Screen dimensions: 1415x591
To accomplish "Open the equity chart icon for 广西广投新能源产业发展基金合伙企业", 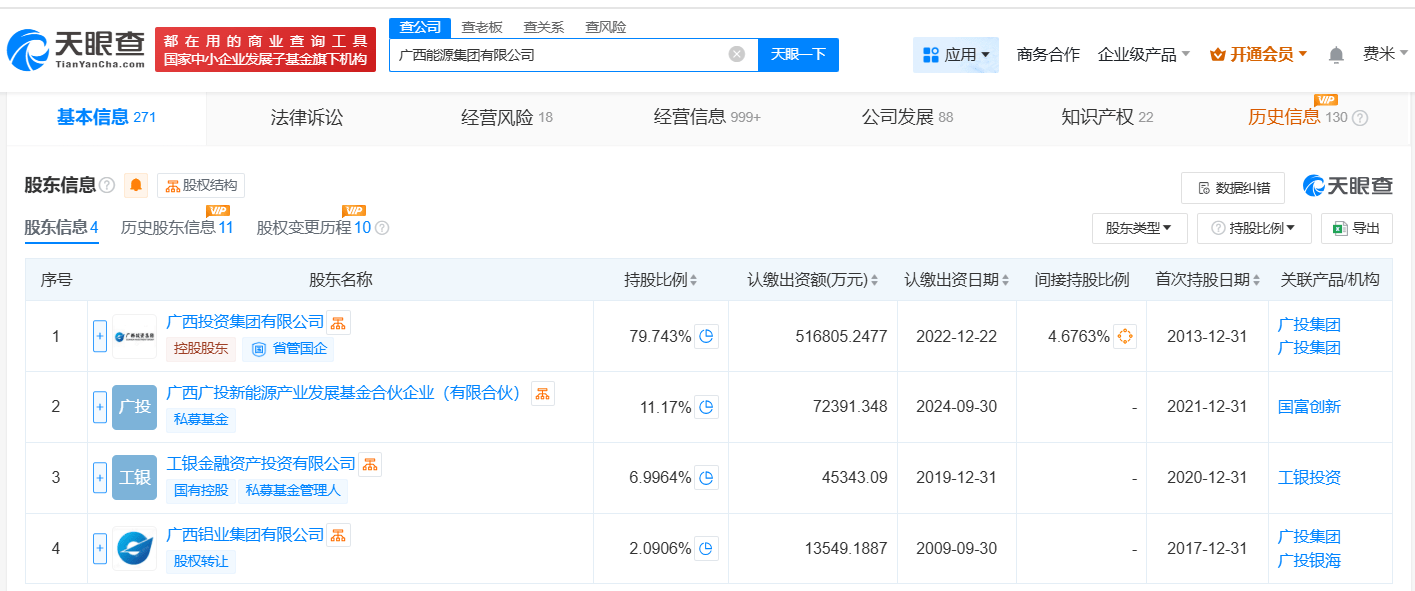I will pyautogui.click(x=543, y=393).
